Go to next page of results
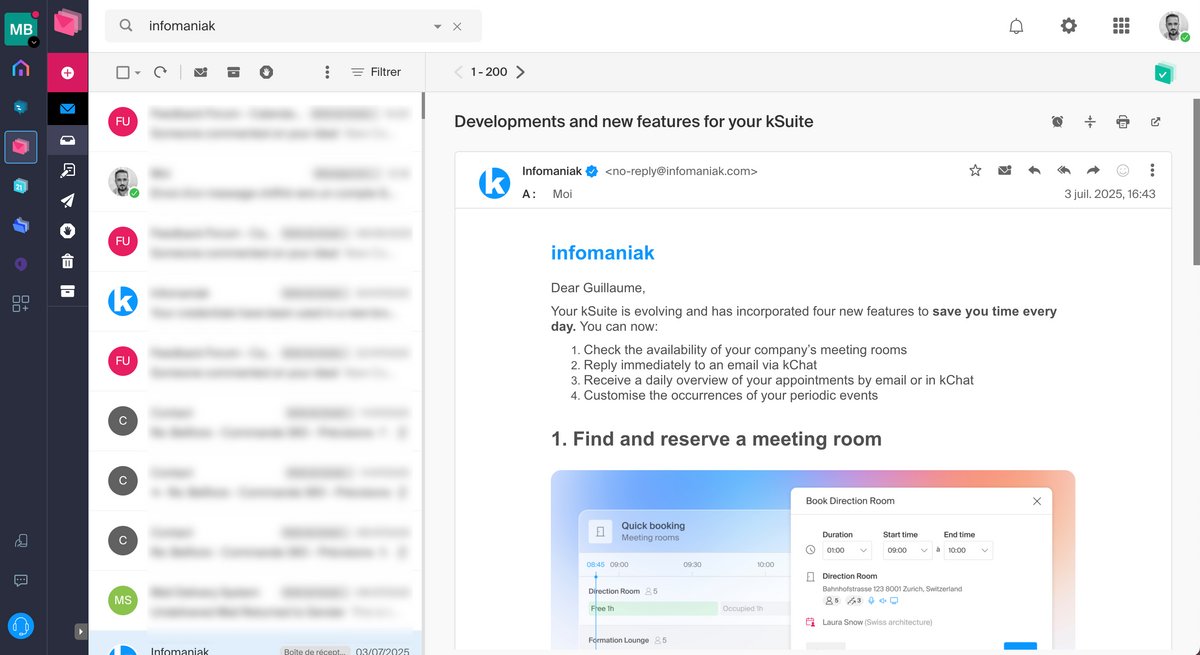1200x655 pixels. pos(520,72)
